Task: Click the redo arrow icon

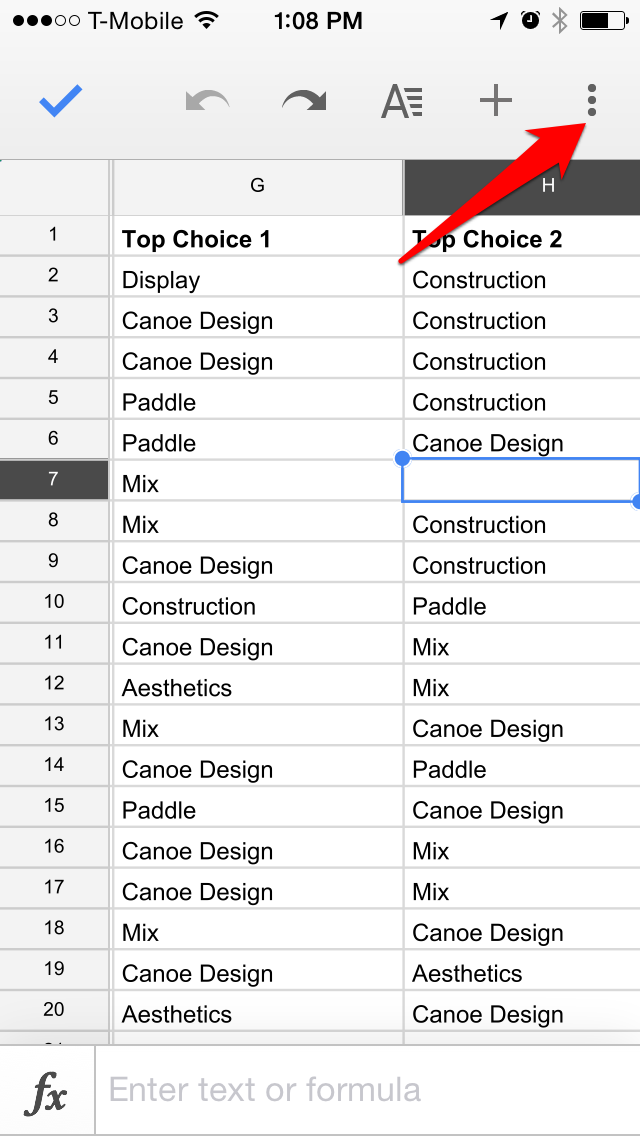Action: tap(304, 101)
